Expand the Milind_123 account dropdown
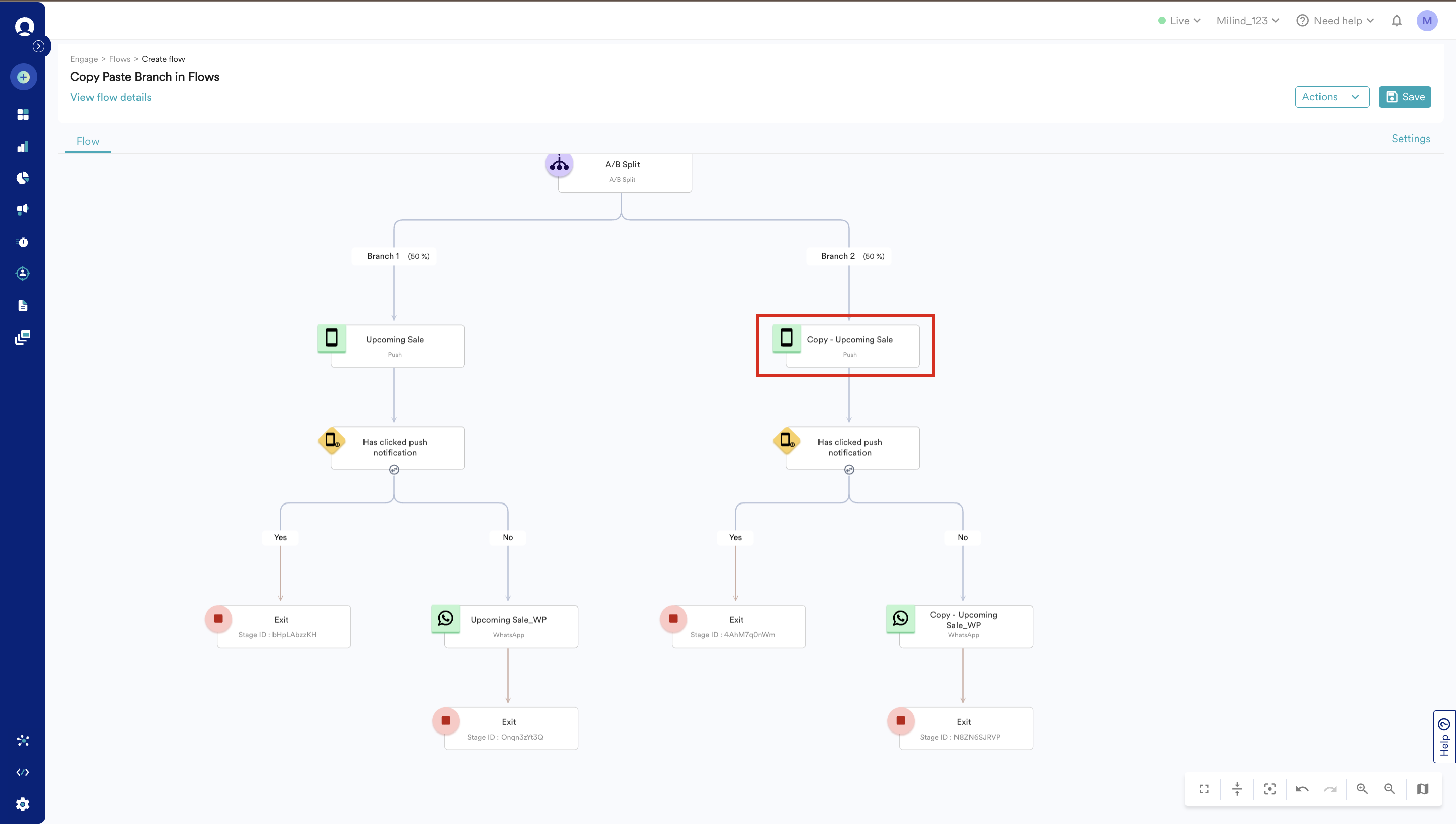Screen dimensions: 1456x824 [1247, 21]
